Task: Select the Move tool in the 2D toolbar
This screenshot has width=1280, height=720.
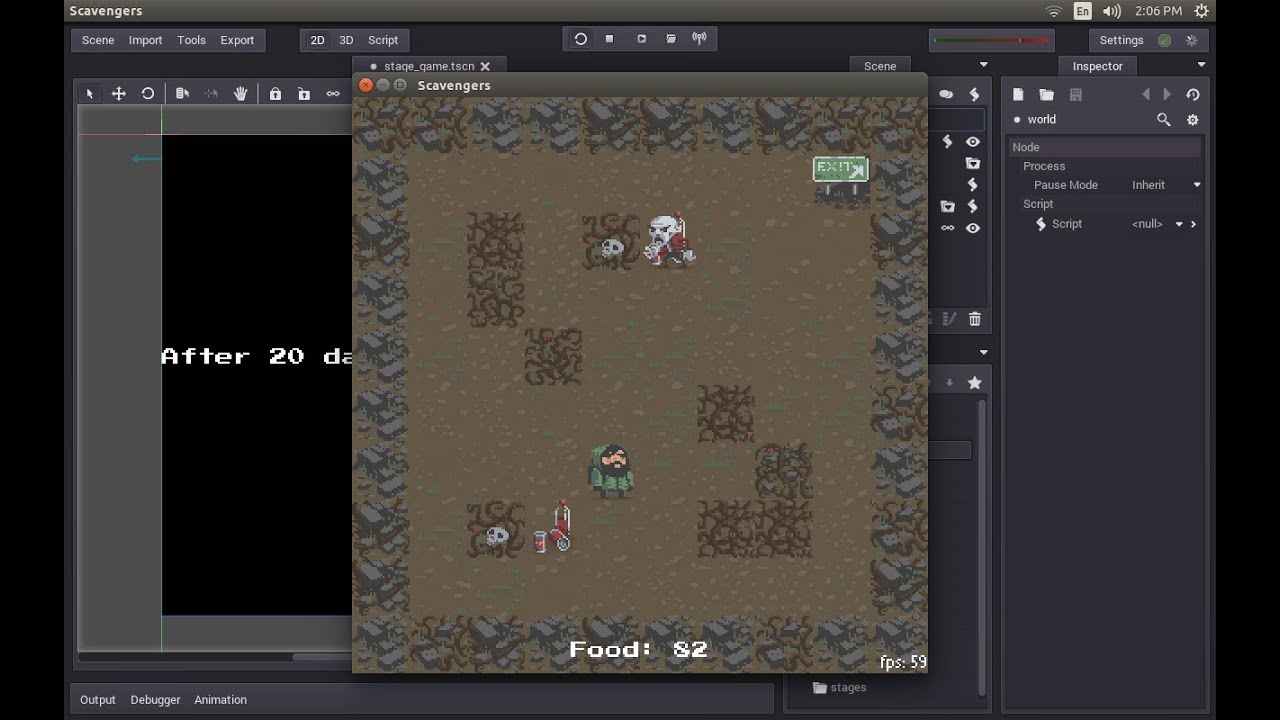Action: pyautogui.click(x=119, y=92)
